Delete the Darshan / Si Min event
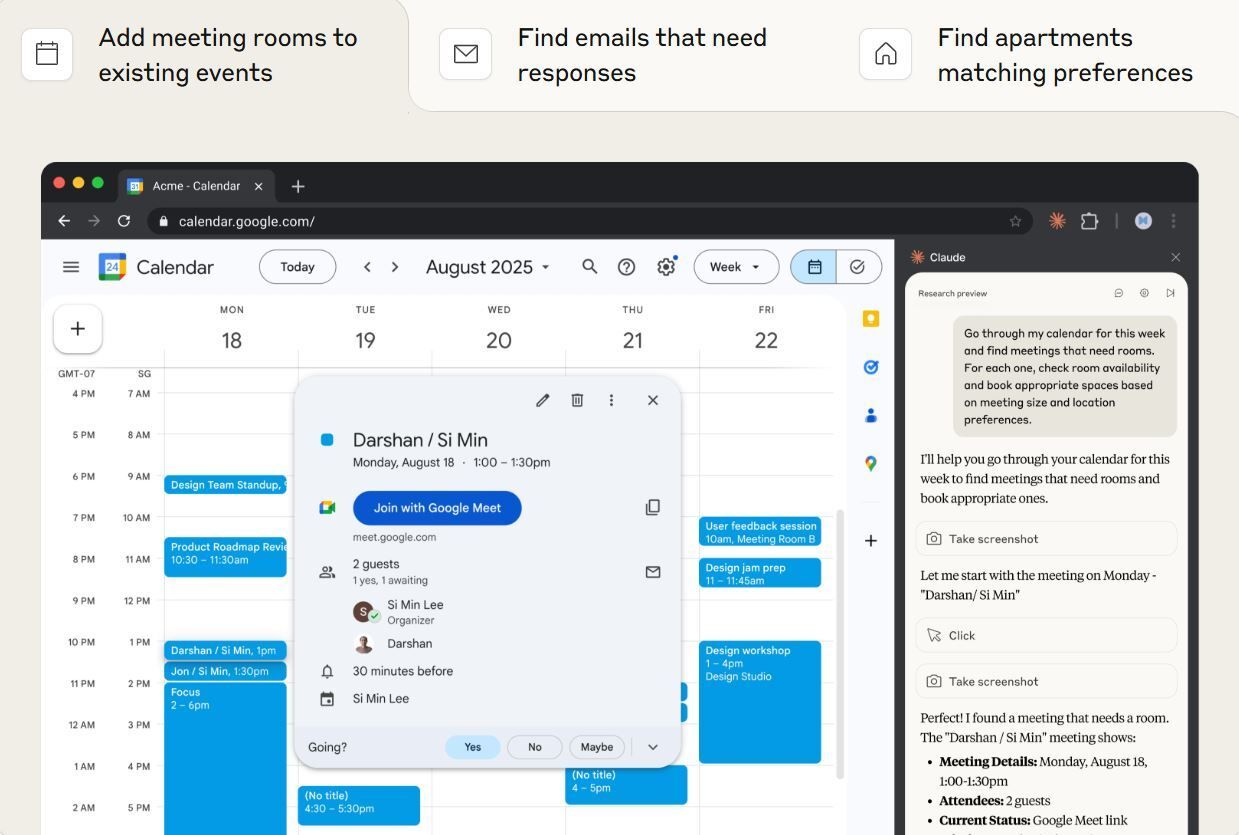Screen dimensions: 1239x835 coord(577,400)
